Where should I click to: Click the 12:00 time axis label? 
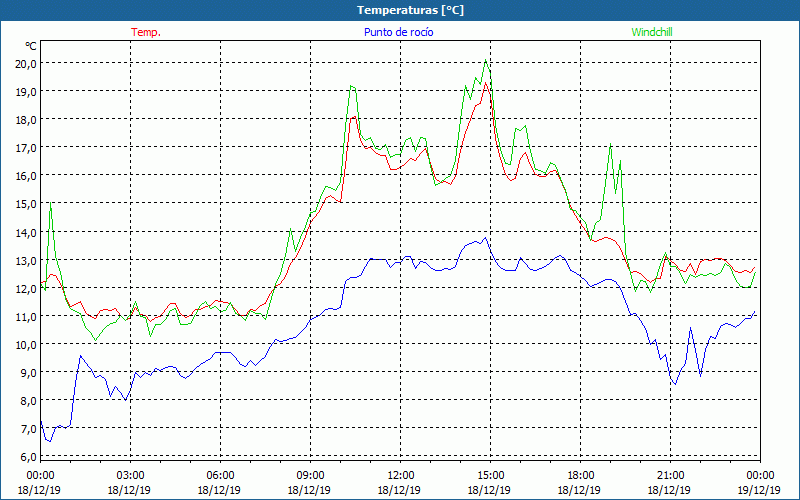click(401, 476)
